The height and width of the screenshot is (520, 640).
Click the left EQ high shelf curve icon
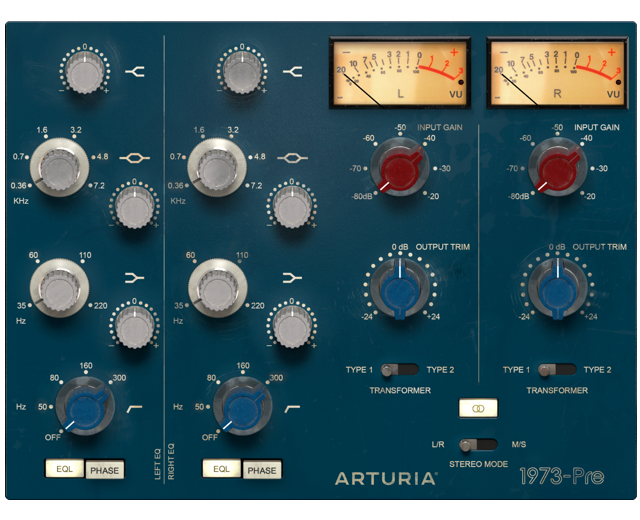(135, 72)
